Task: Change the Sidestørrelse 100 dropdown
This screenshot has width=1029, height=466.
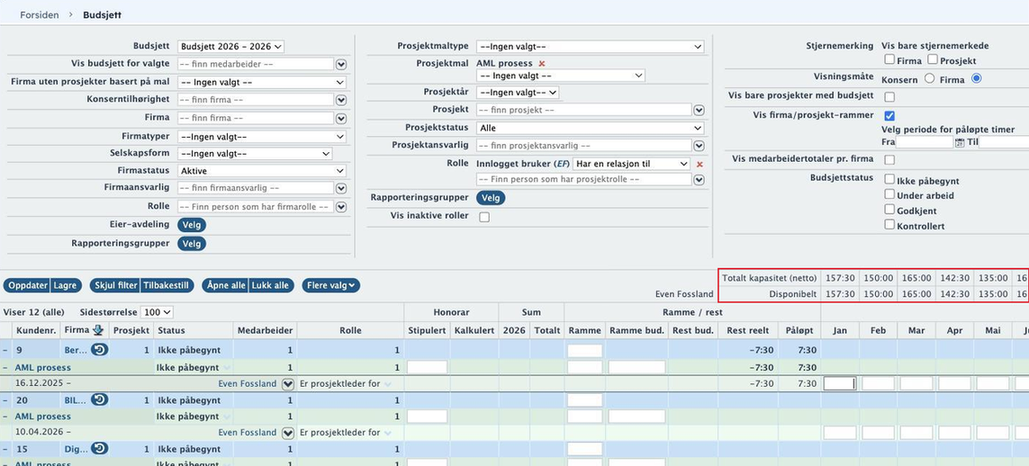Action: pyautogui.click(x=157, y=312)
